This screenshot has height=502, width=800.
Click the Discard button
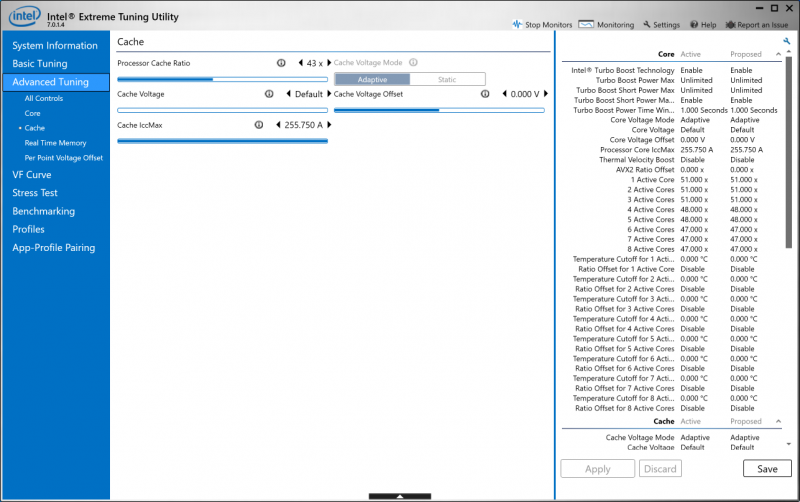(660, 469)
